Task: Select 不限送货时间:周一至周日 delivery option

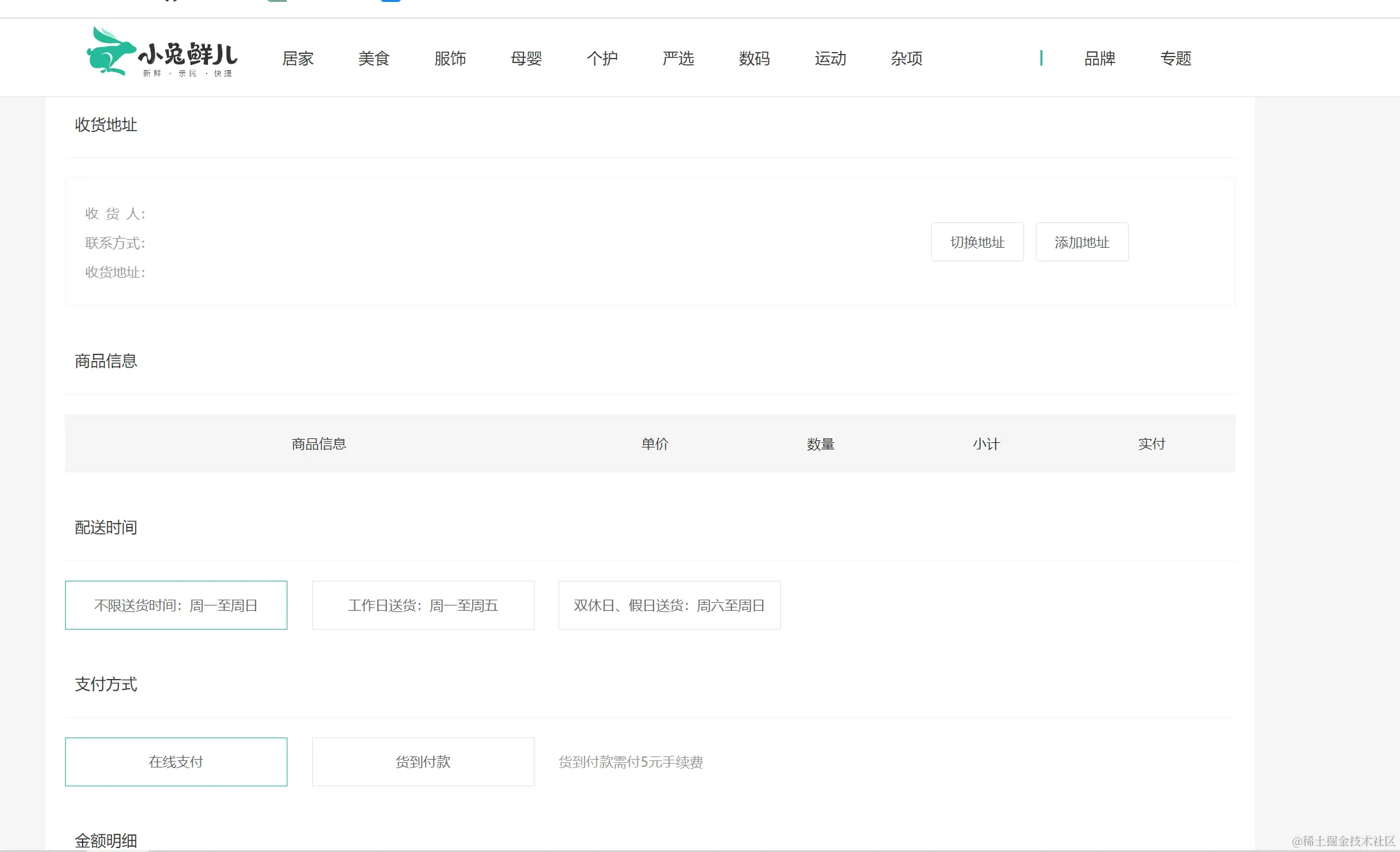Action: (x=176, y=605)
